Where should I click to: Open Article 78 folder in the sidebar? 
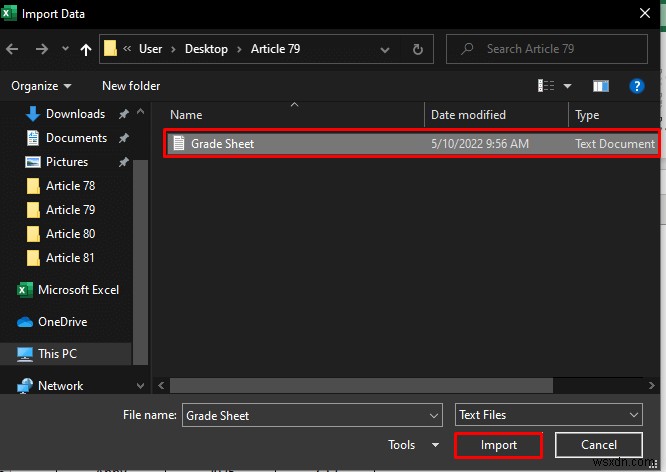(71, 186)
